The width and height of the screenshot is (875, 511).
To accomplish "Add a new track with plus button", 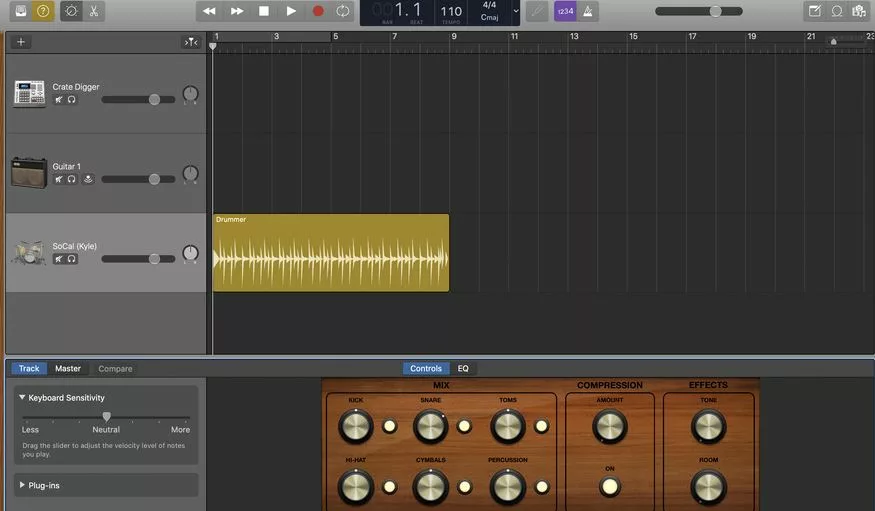I will point(21,42).
